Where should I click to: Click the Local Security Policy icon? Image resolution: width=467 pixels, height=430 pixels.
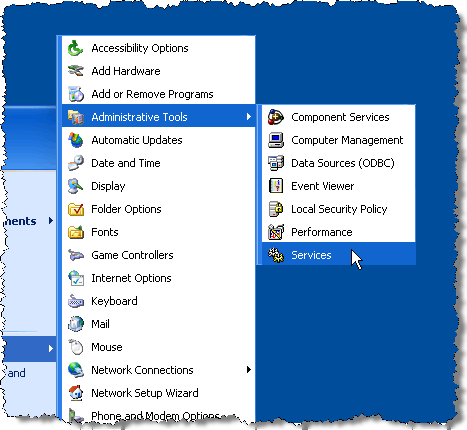276,209
